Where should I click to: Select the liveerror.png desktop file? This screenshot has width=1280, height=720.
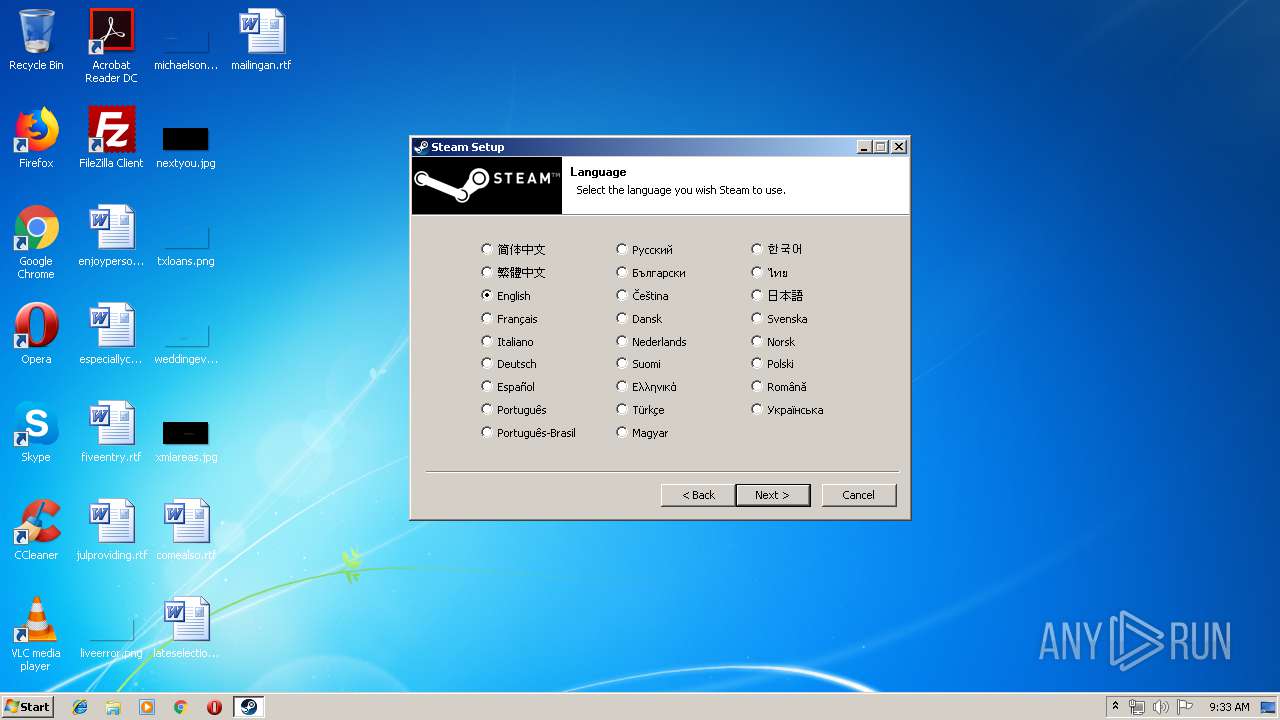111,639
